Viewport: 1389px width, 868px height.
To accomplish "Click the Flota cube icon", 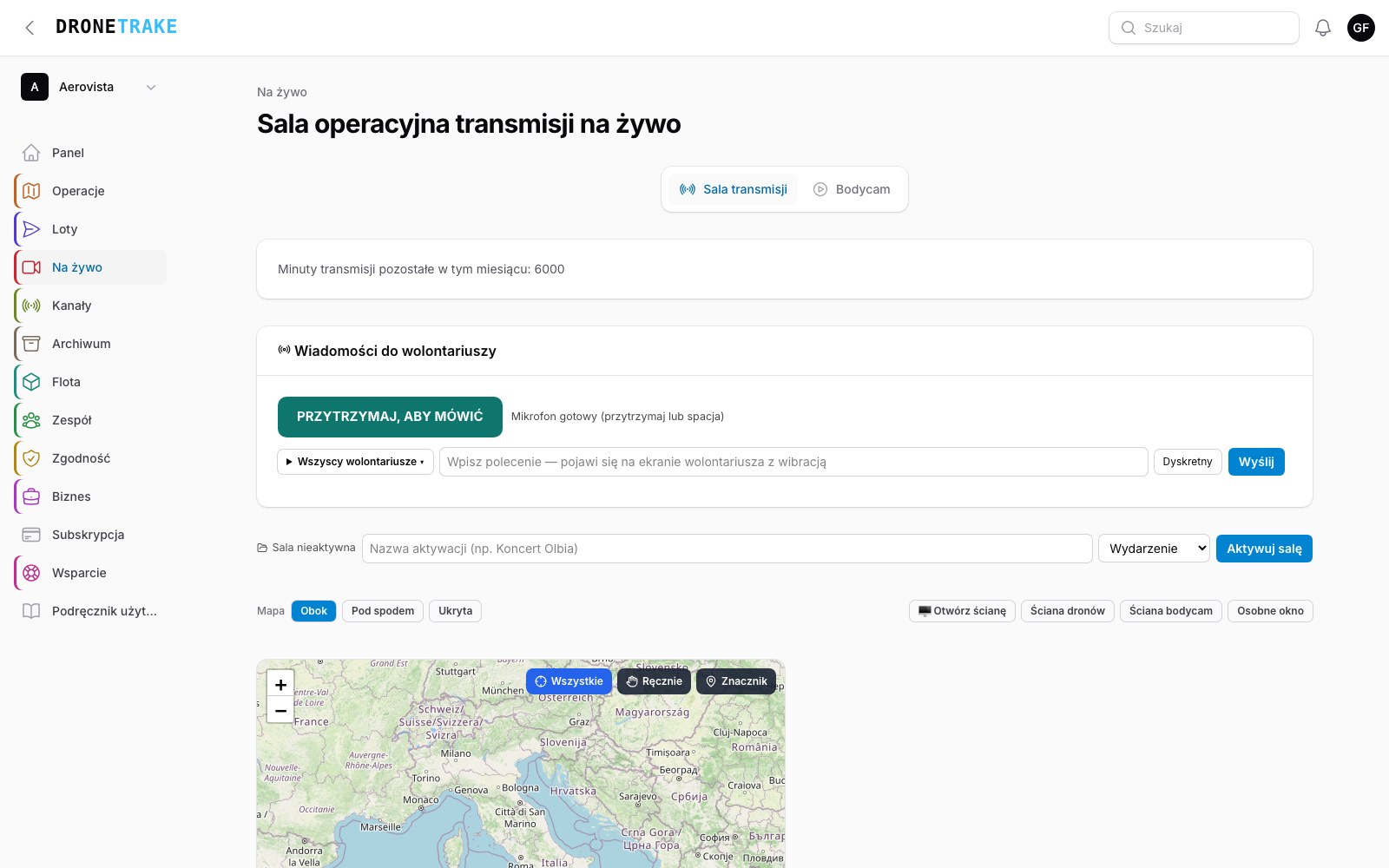I will click(31, 382).
